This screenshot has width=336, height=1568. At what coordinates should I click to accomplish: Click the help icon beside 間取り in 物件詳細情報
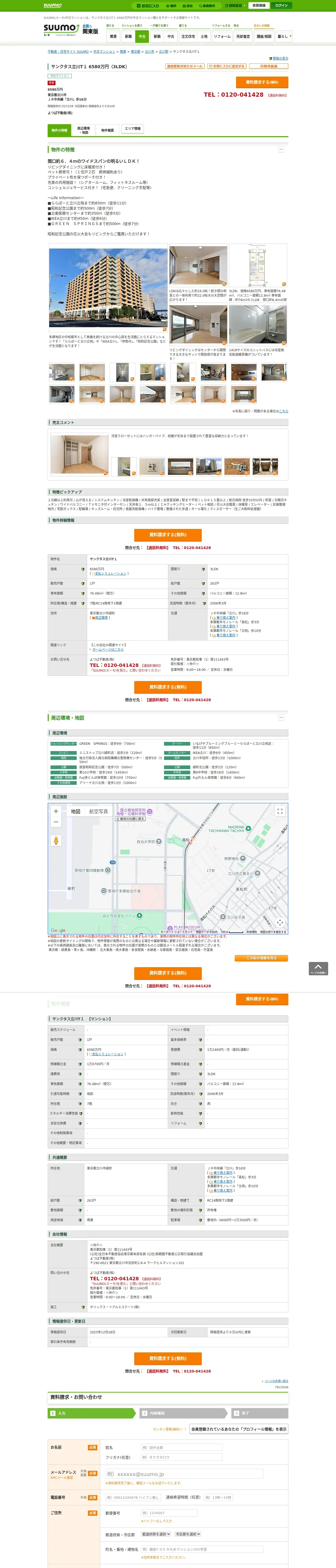pyautogui.click(x=204, y=569)
